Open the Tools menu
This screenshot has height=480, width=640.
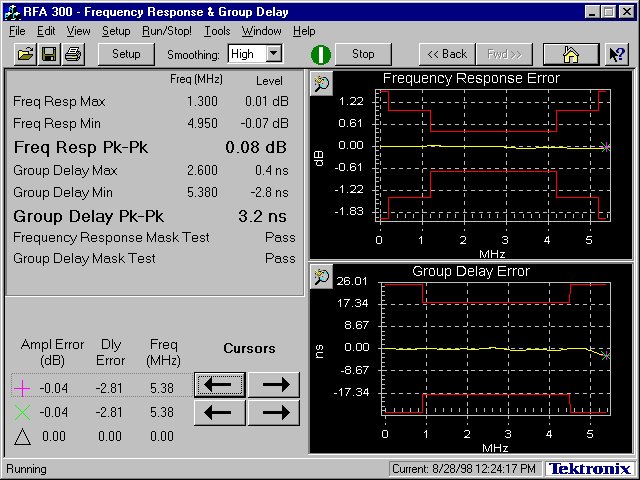coord(217,31)
